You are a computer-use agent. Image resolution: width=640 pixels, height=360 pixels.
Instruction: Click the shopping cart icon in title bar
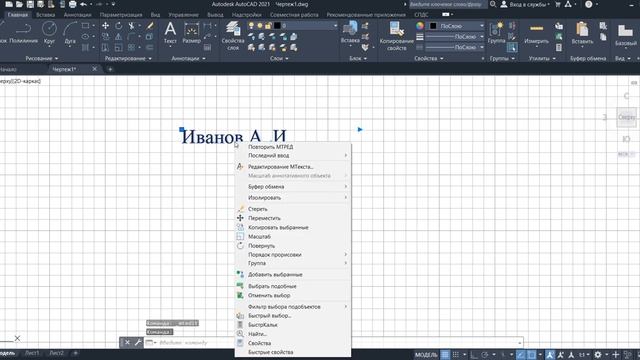pos(558,4)
